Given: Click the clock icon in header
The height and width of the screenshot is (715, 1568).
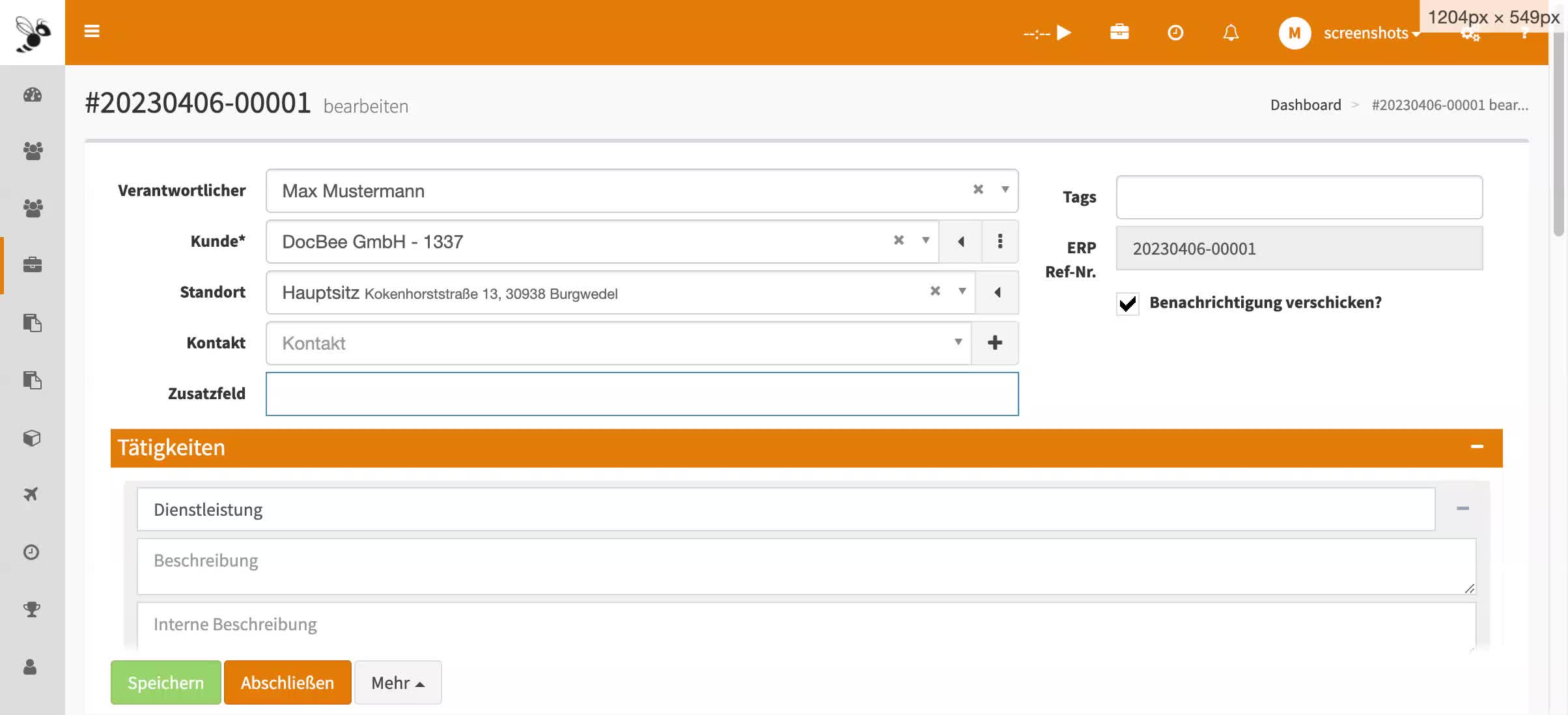Looking at the screenshot, I should pyautogui.click(x=1175, y=33).
